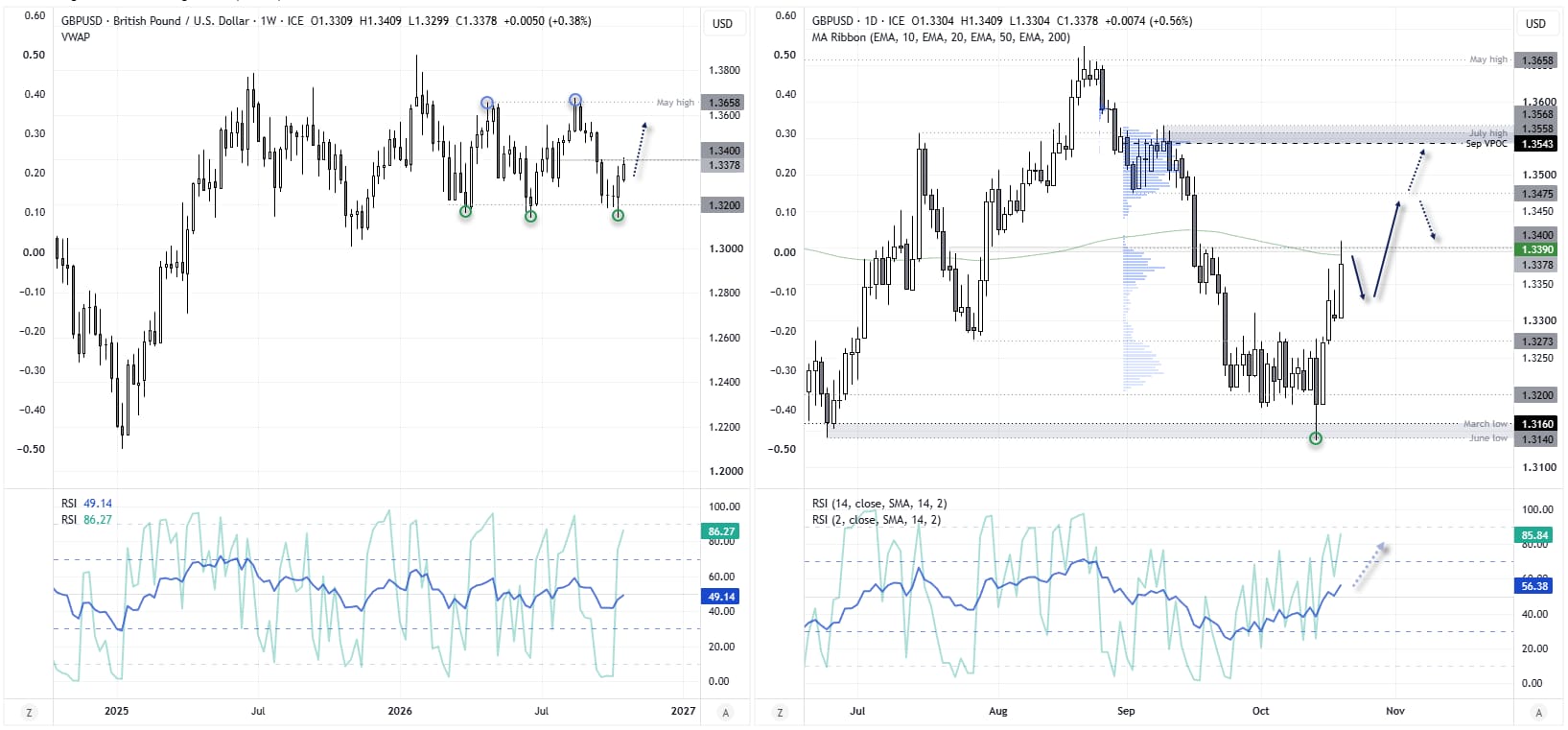The image size is (1568, 730).
Task: Click the 86.27 RSI value tag
Action: 721,531
